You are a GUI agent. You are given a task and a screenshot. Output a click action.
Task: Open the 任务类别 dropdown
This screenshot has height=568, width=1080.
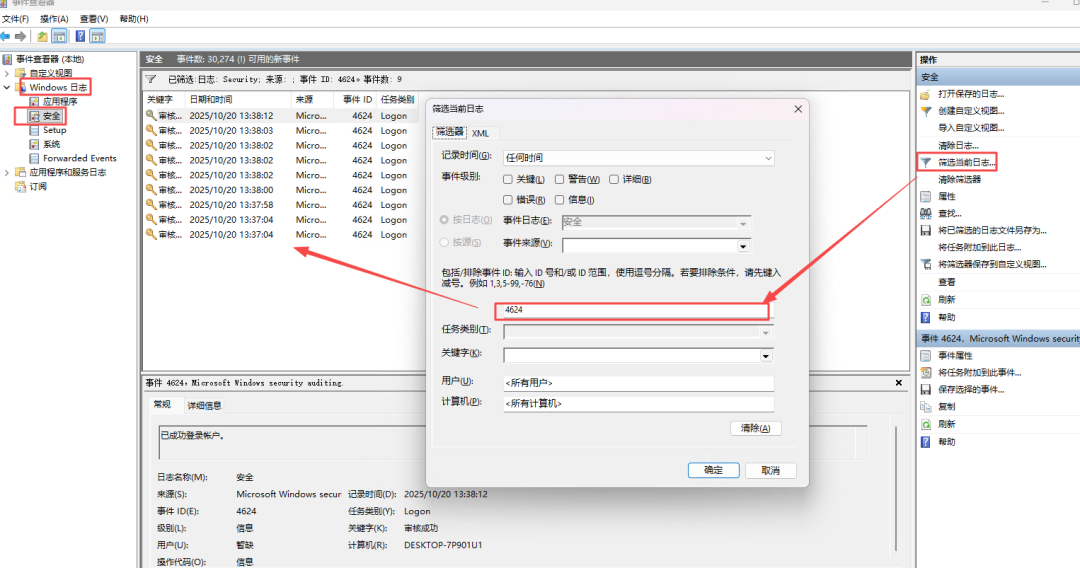pos(638,332)
